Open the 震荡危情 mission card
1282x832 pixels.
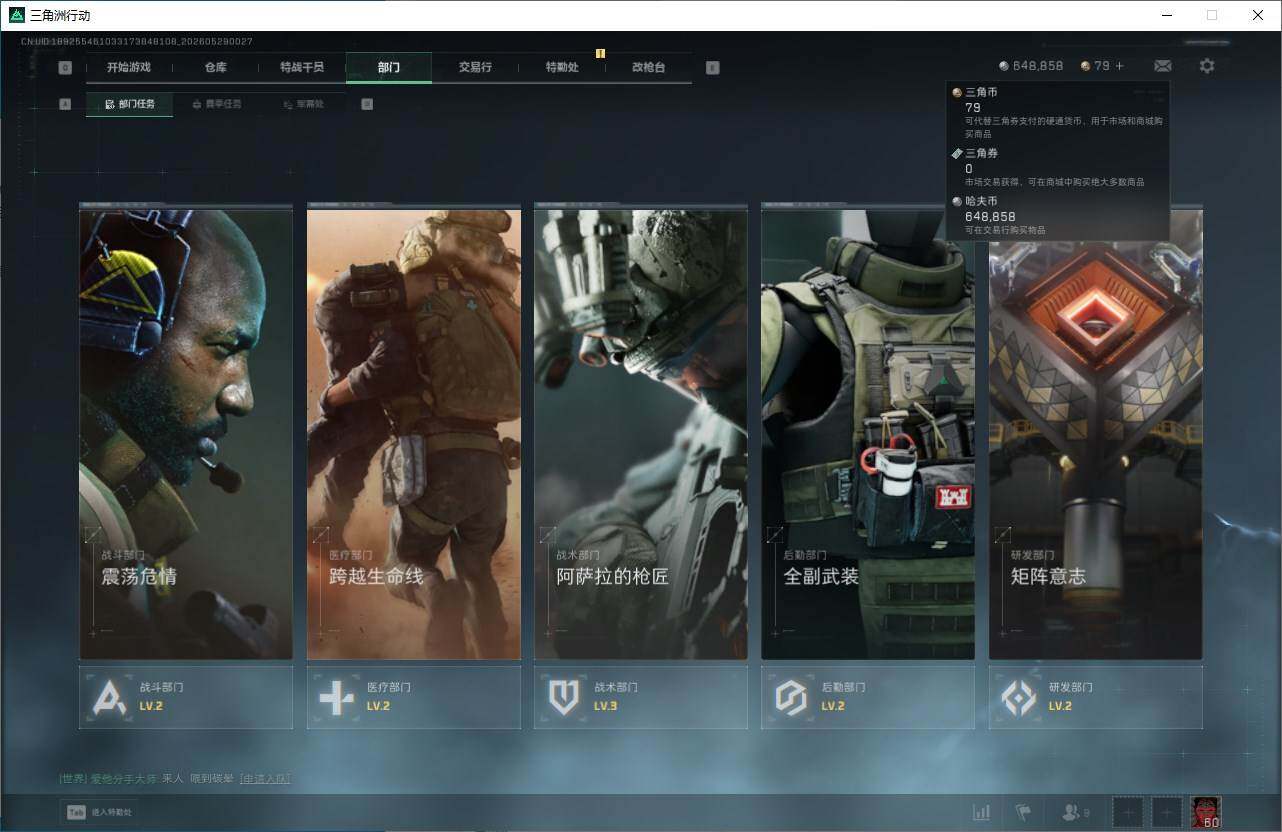point(186,434)
